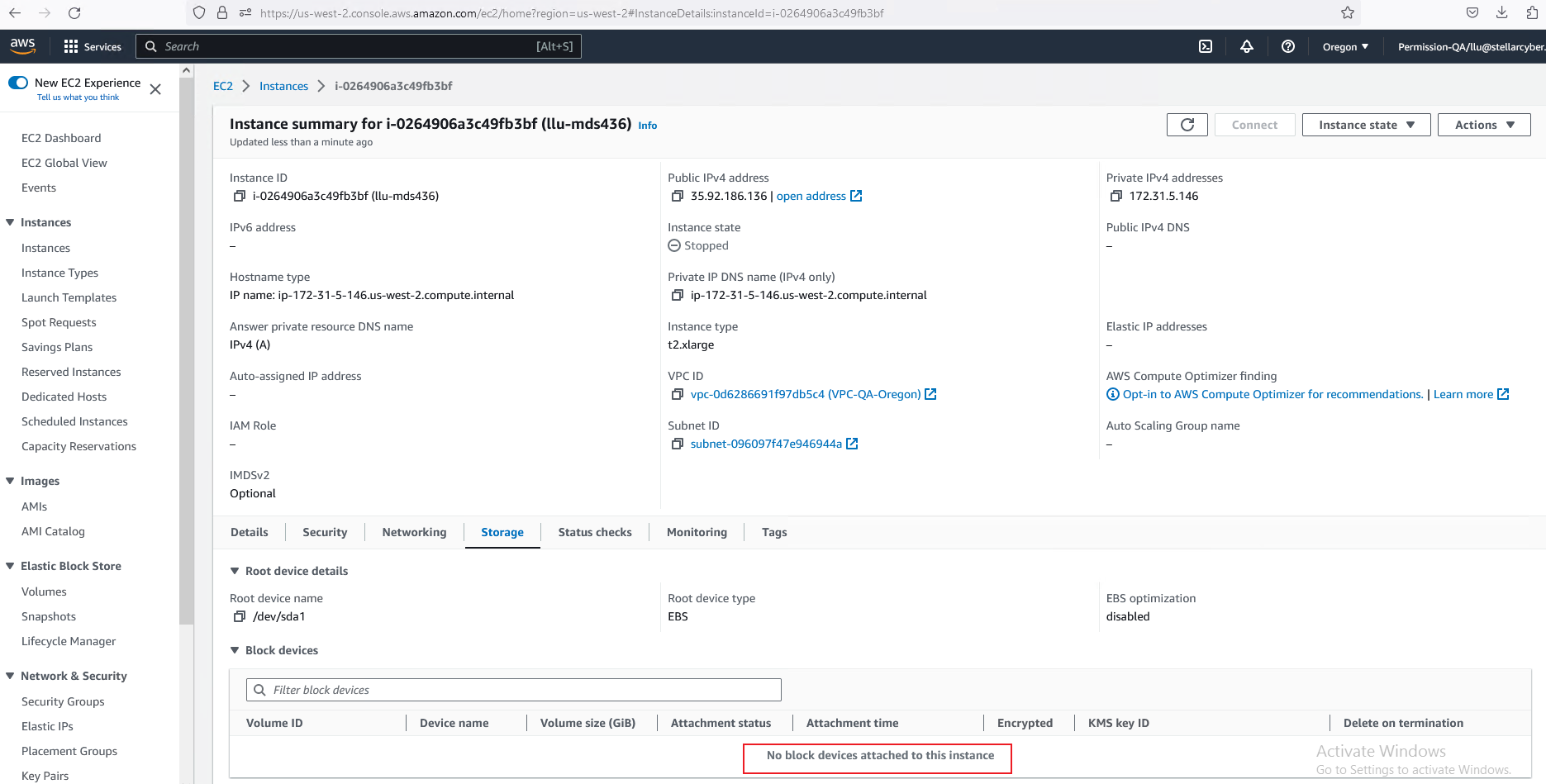
Task: Open the Instance state dropdown
Action: tap(1366, 125)
